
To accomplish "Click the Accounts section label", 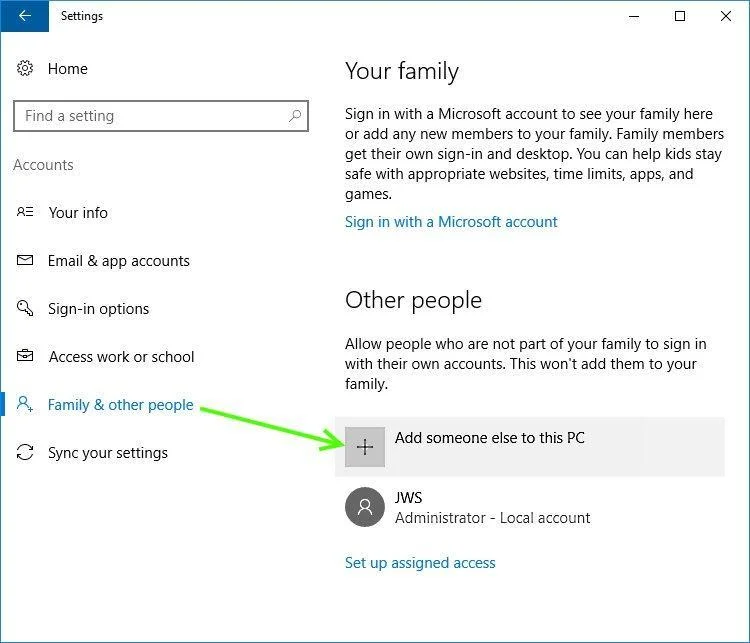I will [x=43, y=165].
